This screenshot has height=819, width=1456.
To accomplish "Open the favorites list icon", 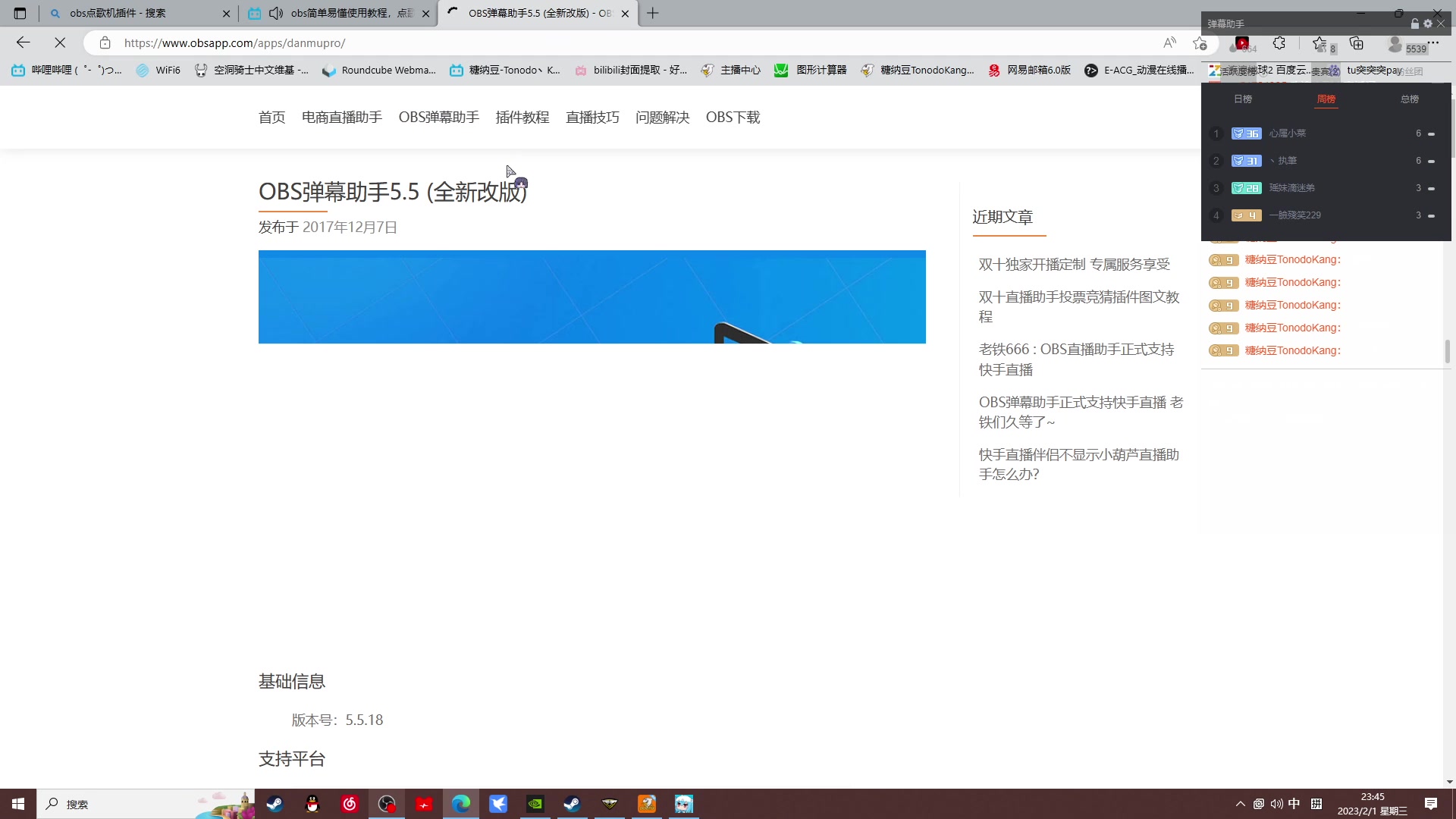I will 1319,43.
